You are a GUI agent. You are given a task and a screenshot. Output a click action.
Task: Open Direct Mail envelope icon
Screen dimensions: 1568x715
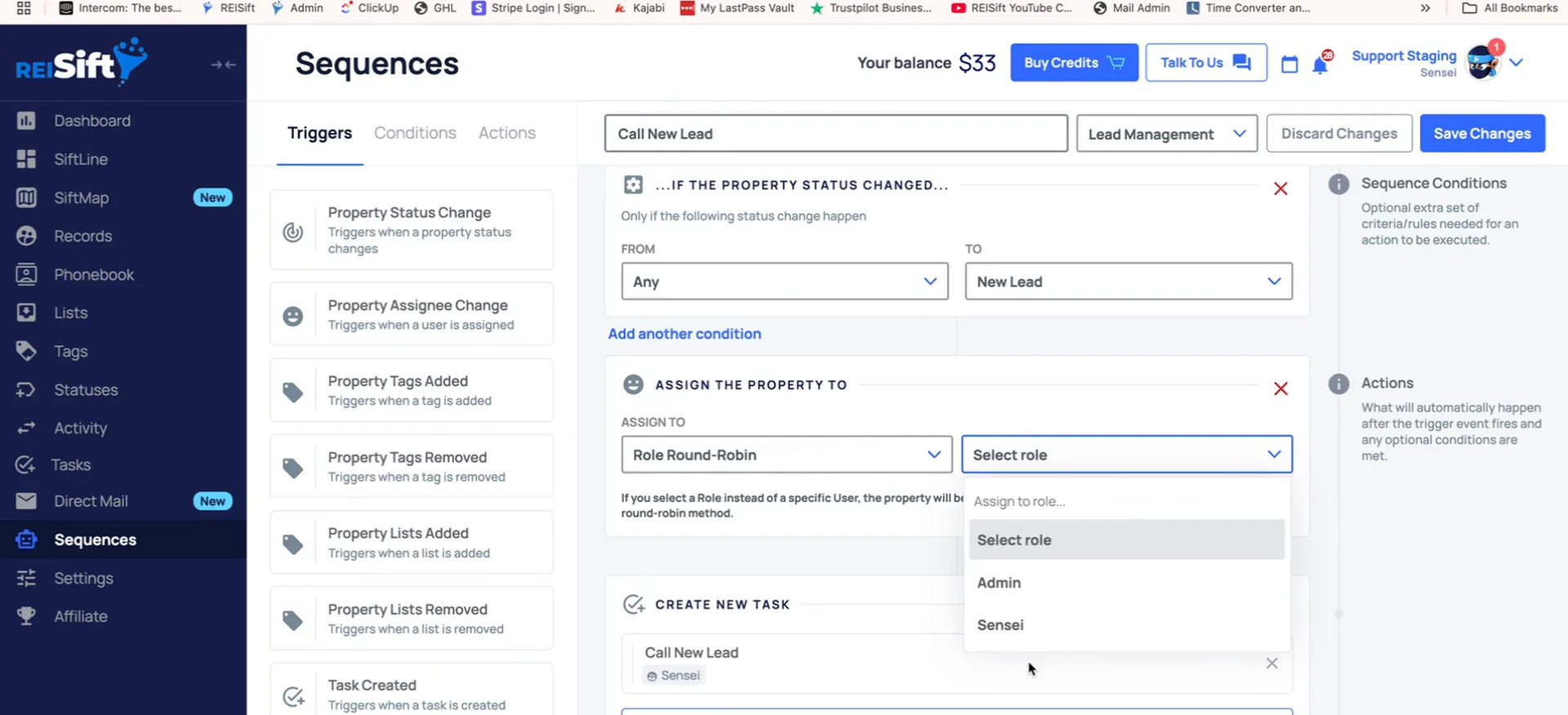click(26, 501)
